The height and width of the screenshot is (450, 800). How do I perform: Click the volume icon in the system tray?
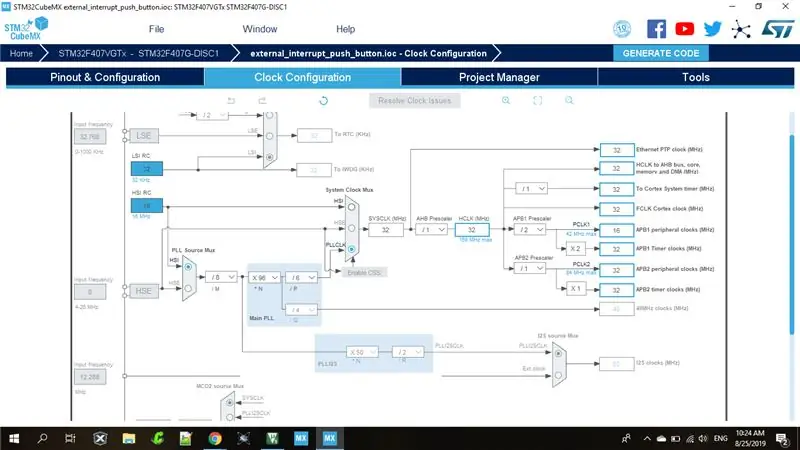(x=703, y=438)
